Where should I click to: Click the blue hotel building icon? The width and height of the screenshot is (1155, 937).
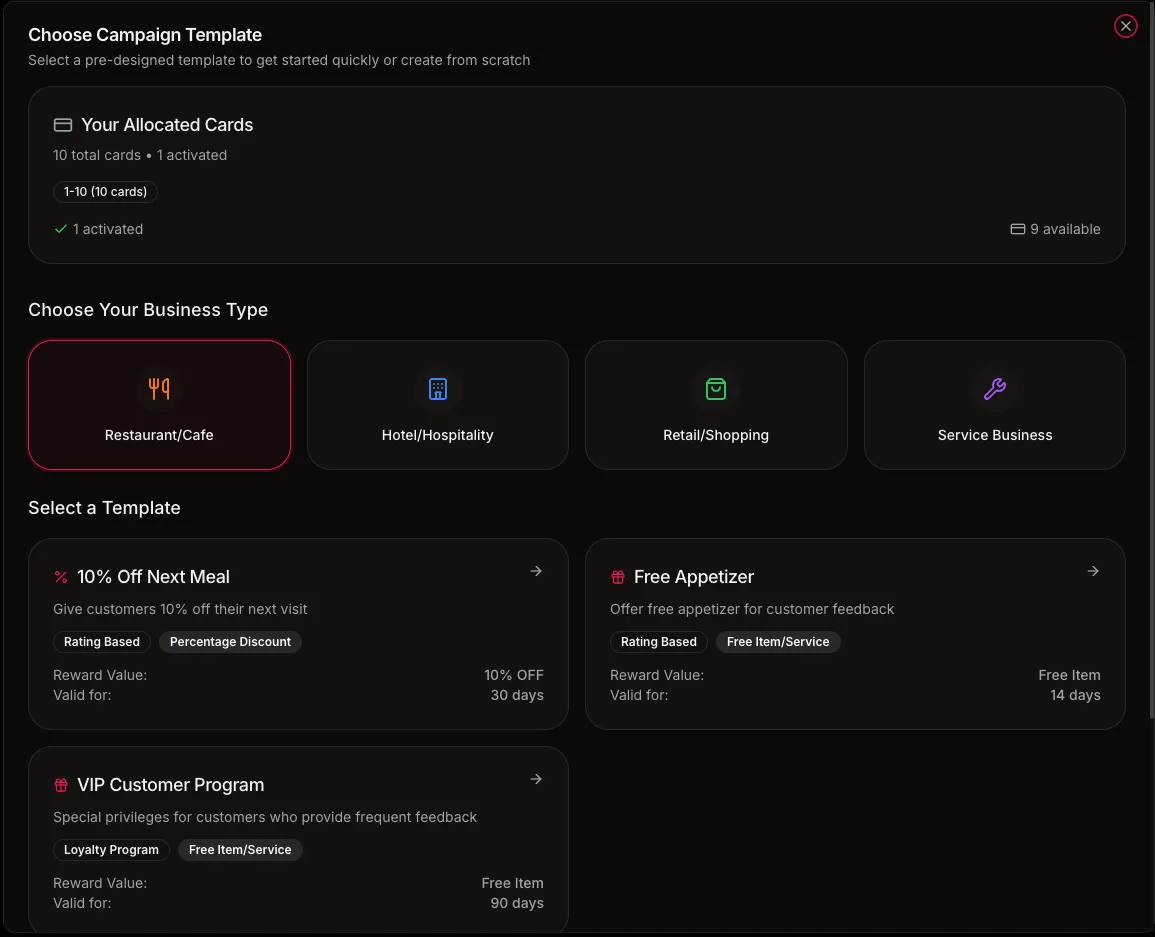[438, 389]
